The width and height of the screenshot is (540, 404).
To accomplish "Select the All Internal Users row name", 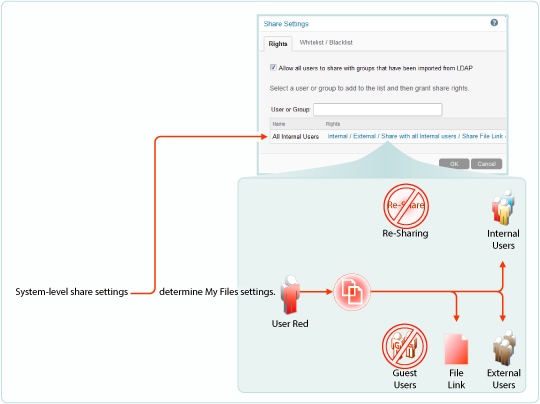I will pyautogui.click(x=295, y=136).
